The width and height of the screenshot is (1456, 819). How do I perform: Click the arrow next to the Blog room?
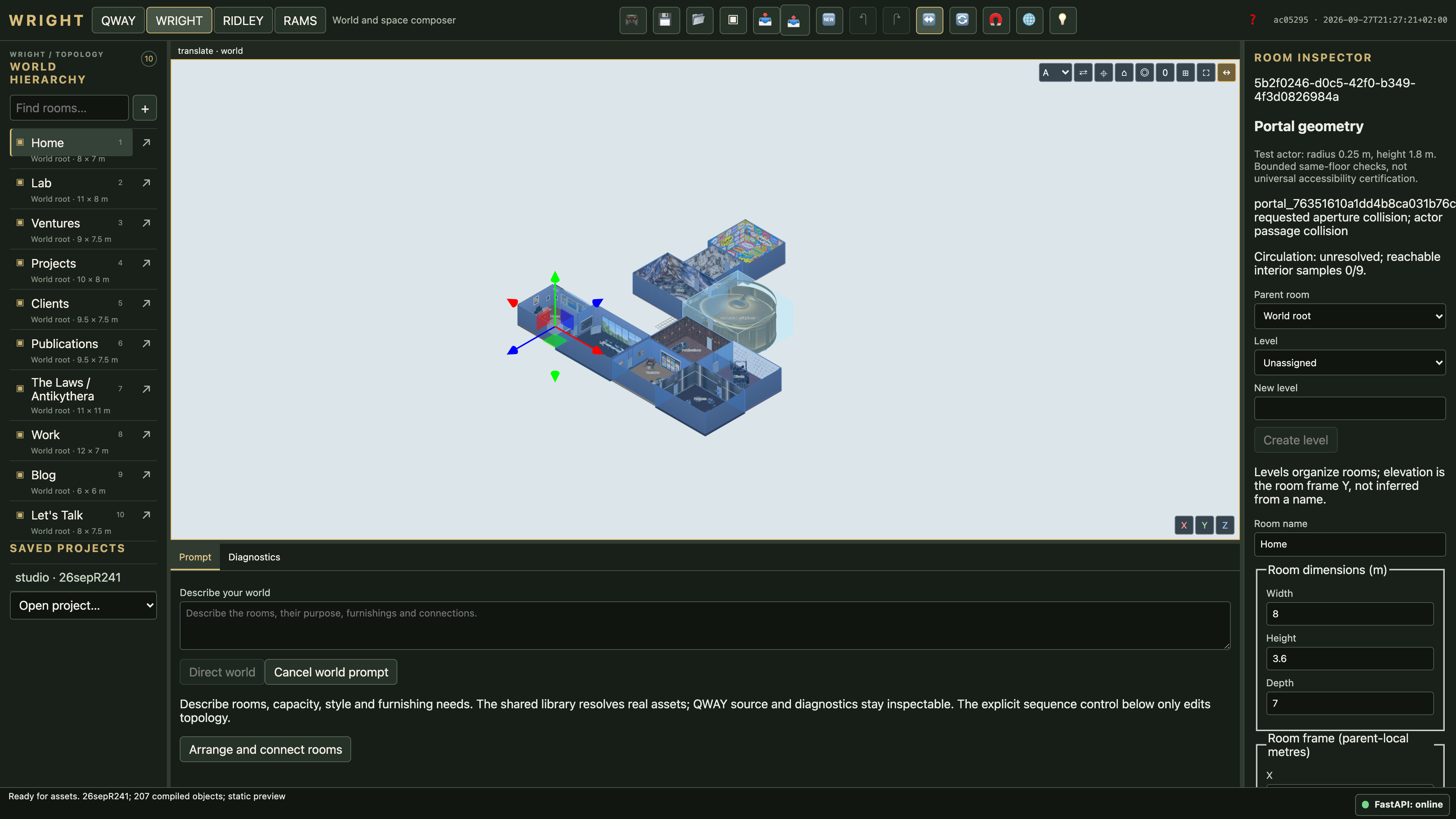click(x=146, y=475)
